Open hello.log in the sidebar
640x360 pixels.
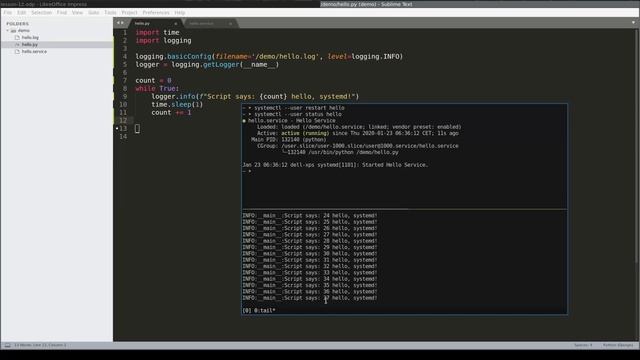coord(30,38)
